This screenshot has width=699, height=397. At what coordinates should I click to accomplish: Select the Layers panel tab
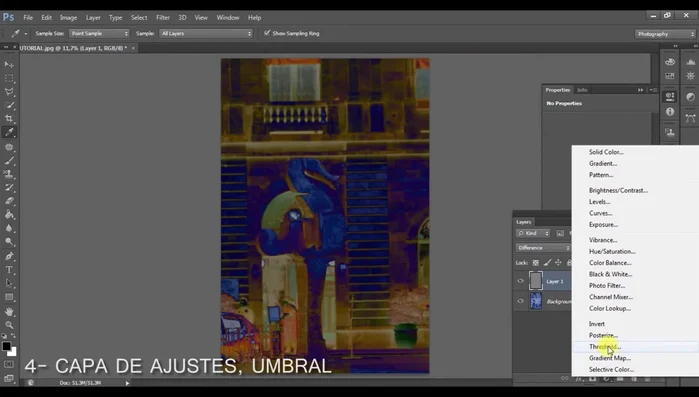pyautogui.click(x=524, y=222)
